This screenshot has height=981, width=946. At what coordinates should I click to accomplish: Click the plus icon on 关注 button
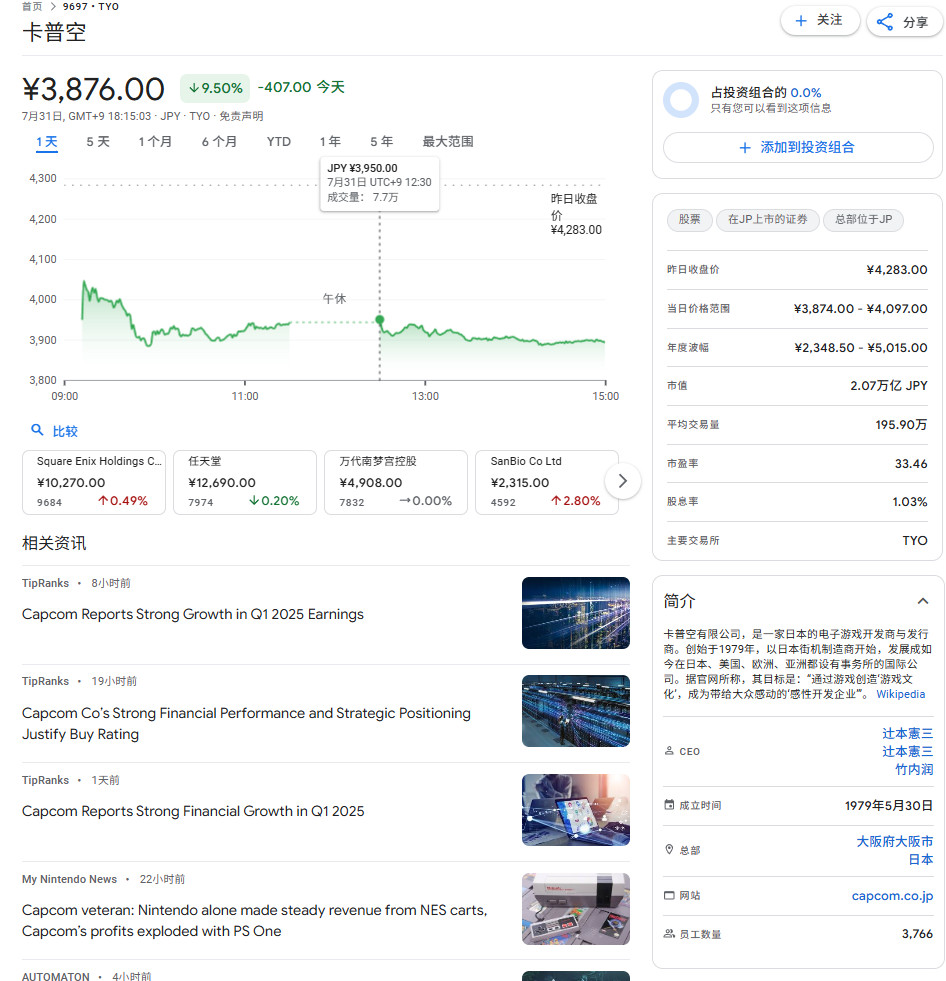[x=800, y=21]
